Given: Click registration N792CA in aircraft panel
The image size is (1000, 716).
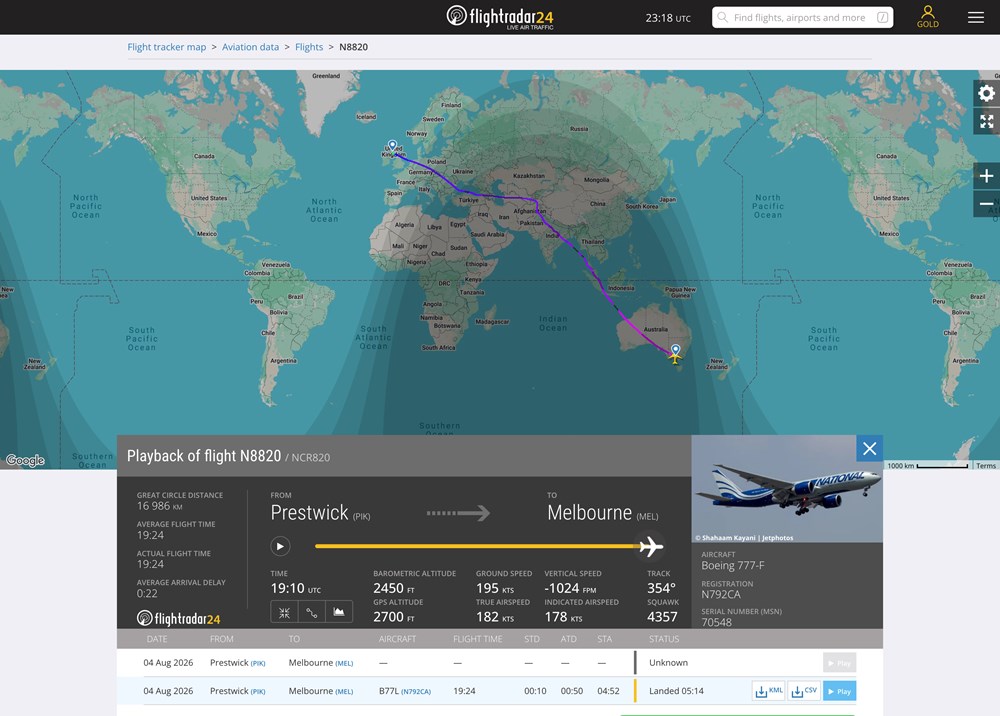Looking at the screenshot, I should click(721, 594).
